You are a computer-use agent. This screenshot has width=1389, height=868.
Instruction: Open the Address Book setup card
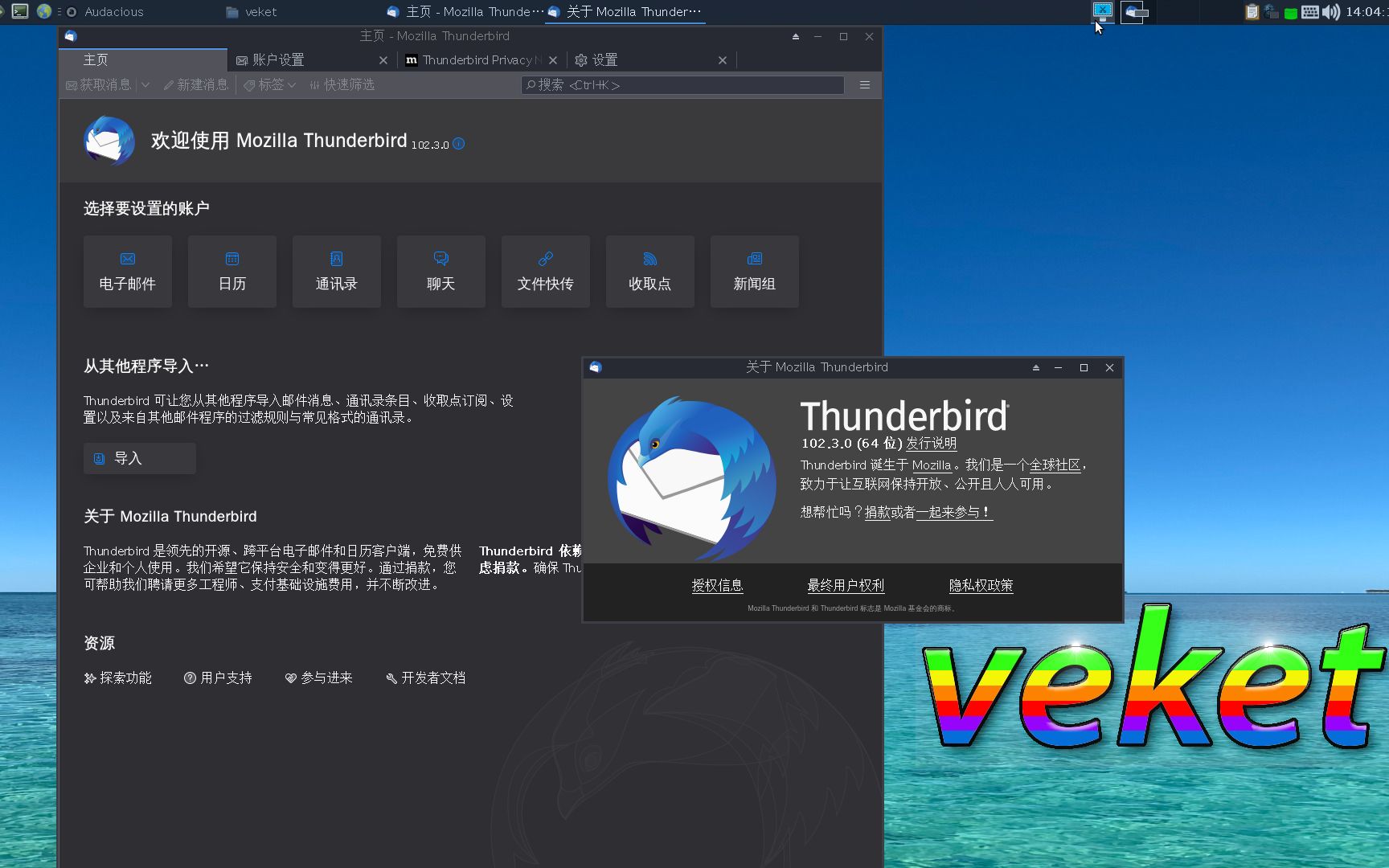point(337,272)
